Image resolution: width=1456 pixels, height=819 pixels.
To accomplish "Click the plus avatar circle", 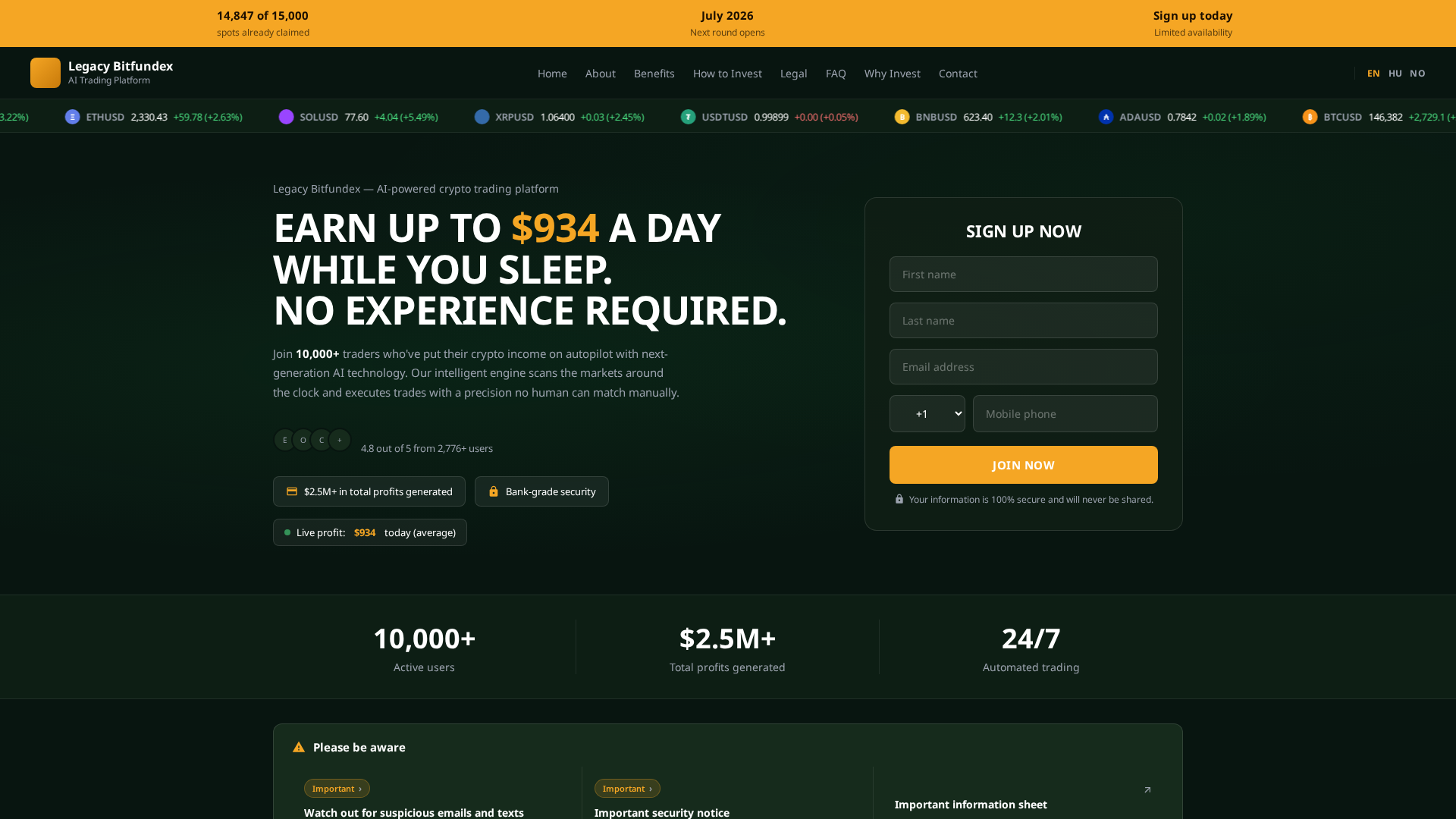I will click(340, 440).
